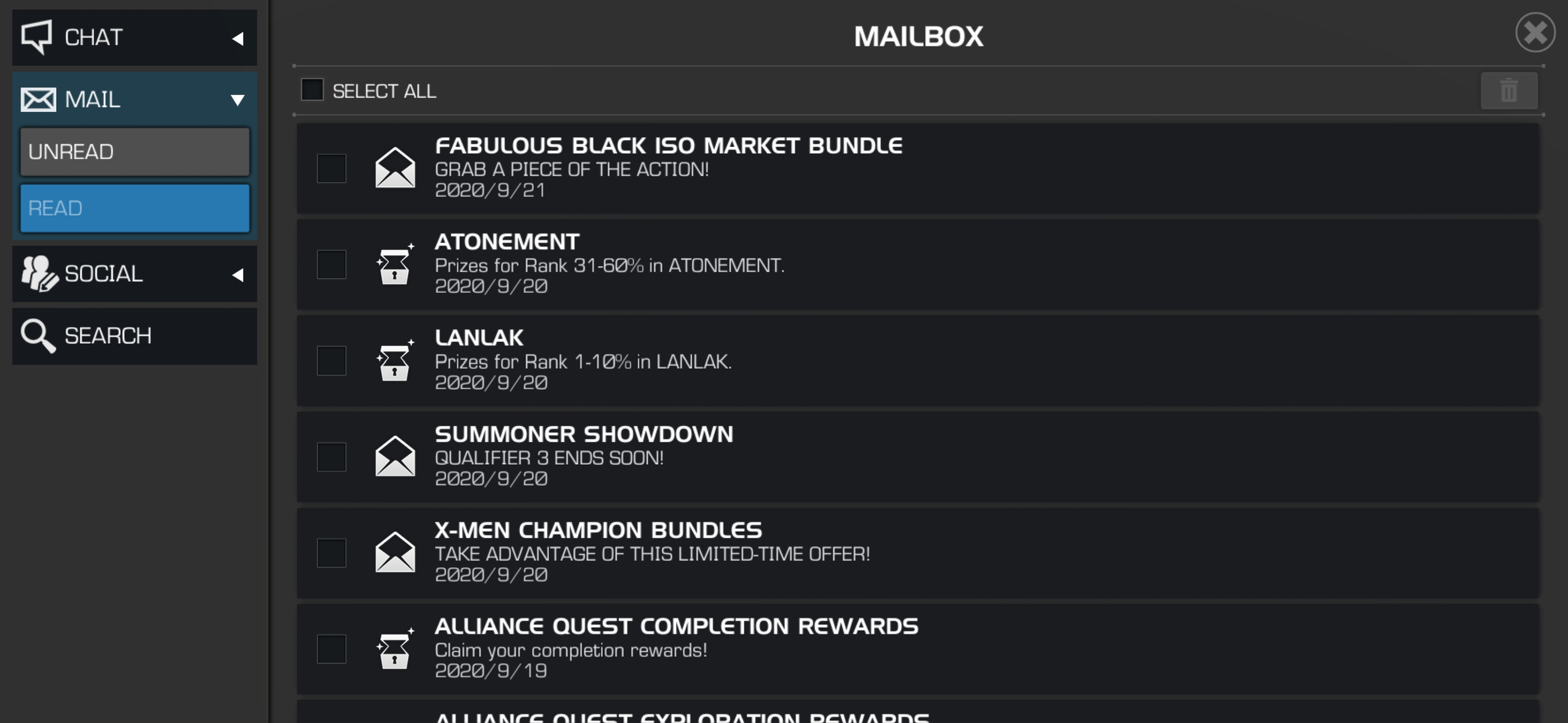Check the Select All checkbox
1568x723 pixels.
312,90
